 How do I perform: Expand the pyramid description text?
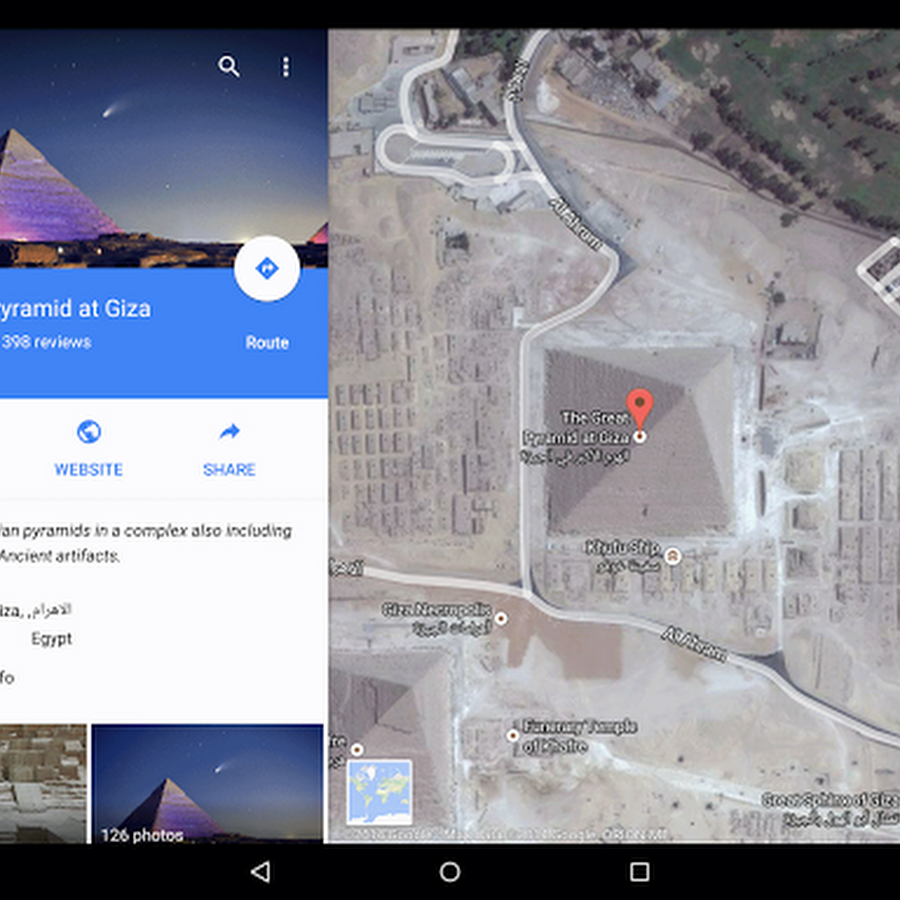point(146,543)
